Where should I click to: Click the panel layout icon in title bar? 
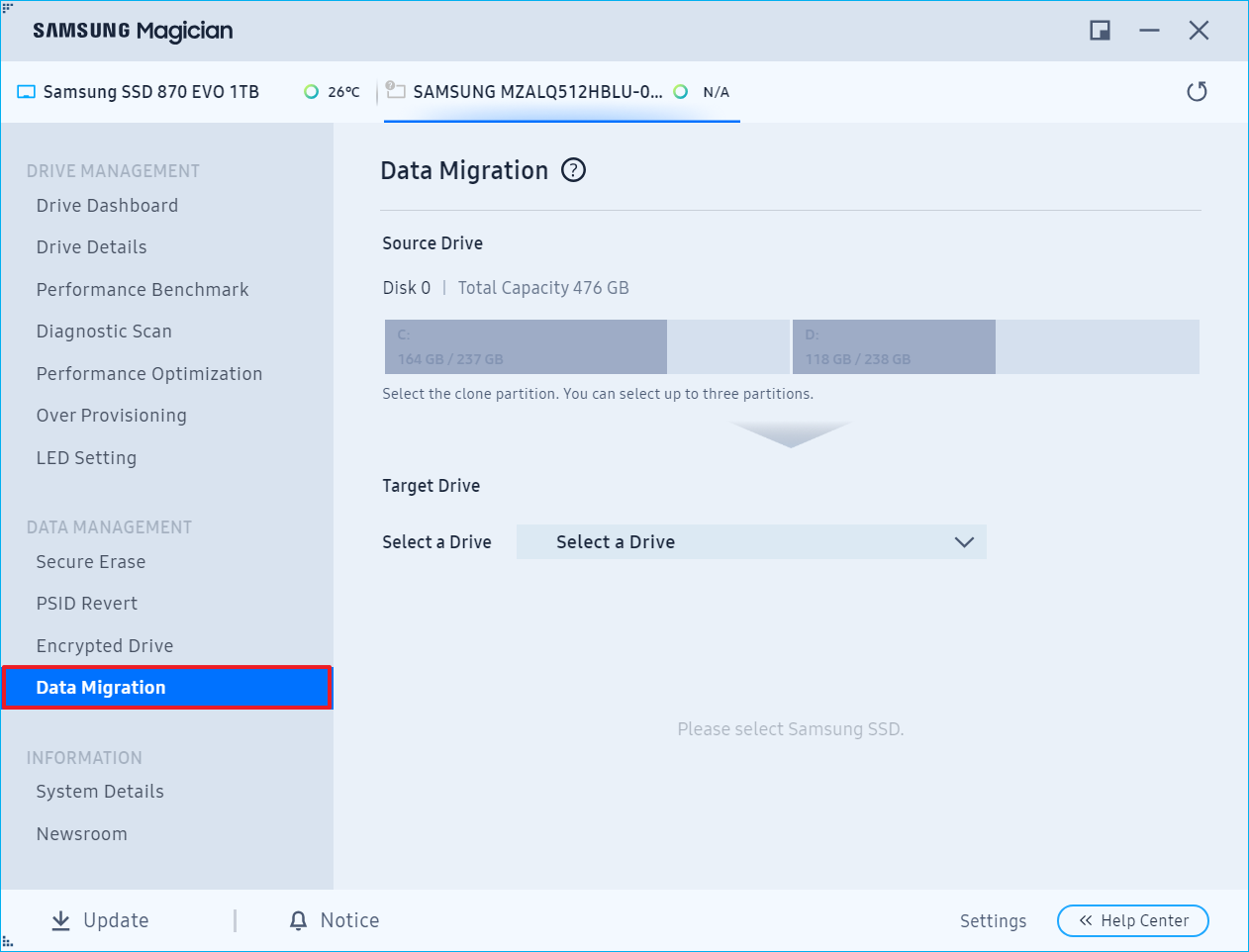[x=1099, y=30]
